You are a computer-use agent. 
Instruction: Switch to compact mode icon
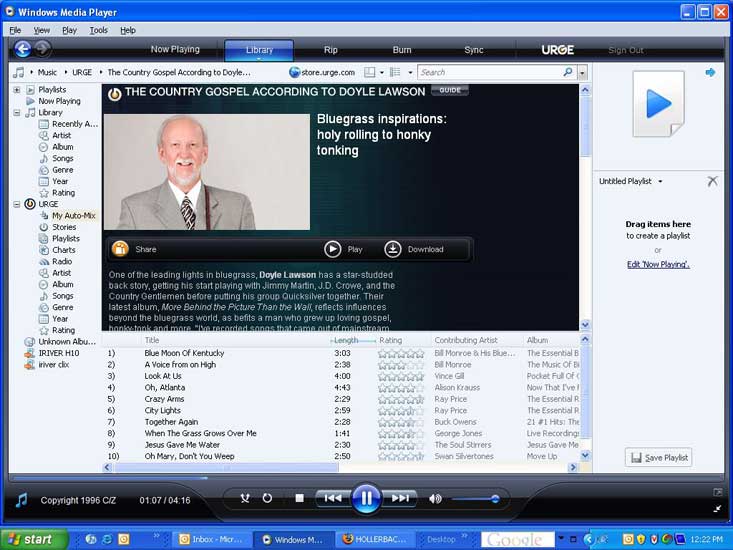pyautogui.click(x=718, y=509)
